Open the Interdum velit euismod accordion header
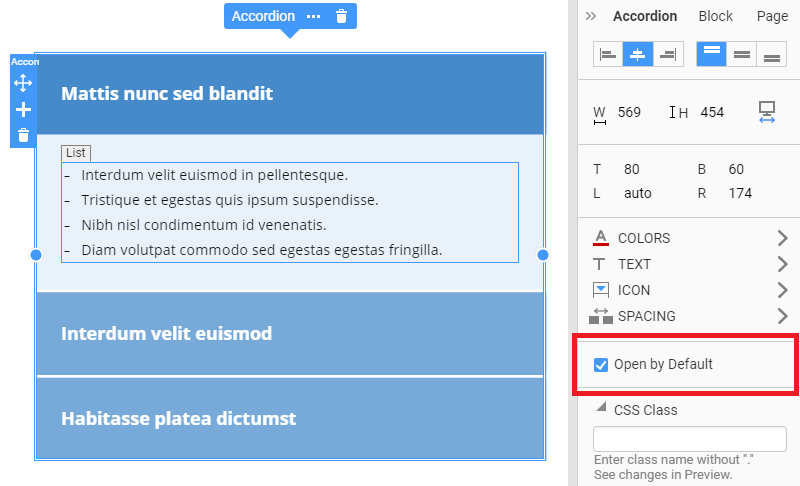The height and width of the screenshot is (486, 800). tap(290, 334)
